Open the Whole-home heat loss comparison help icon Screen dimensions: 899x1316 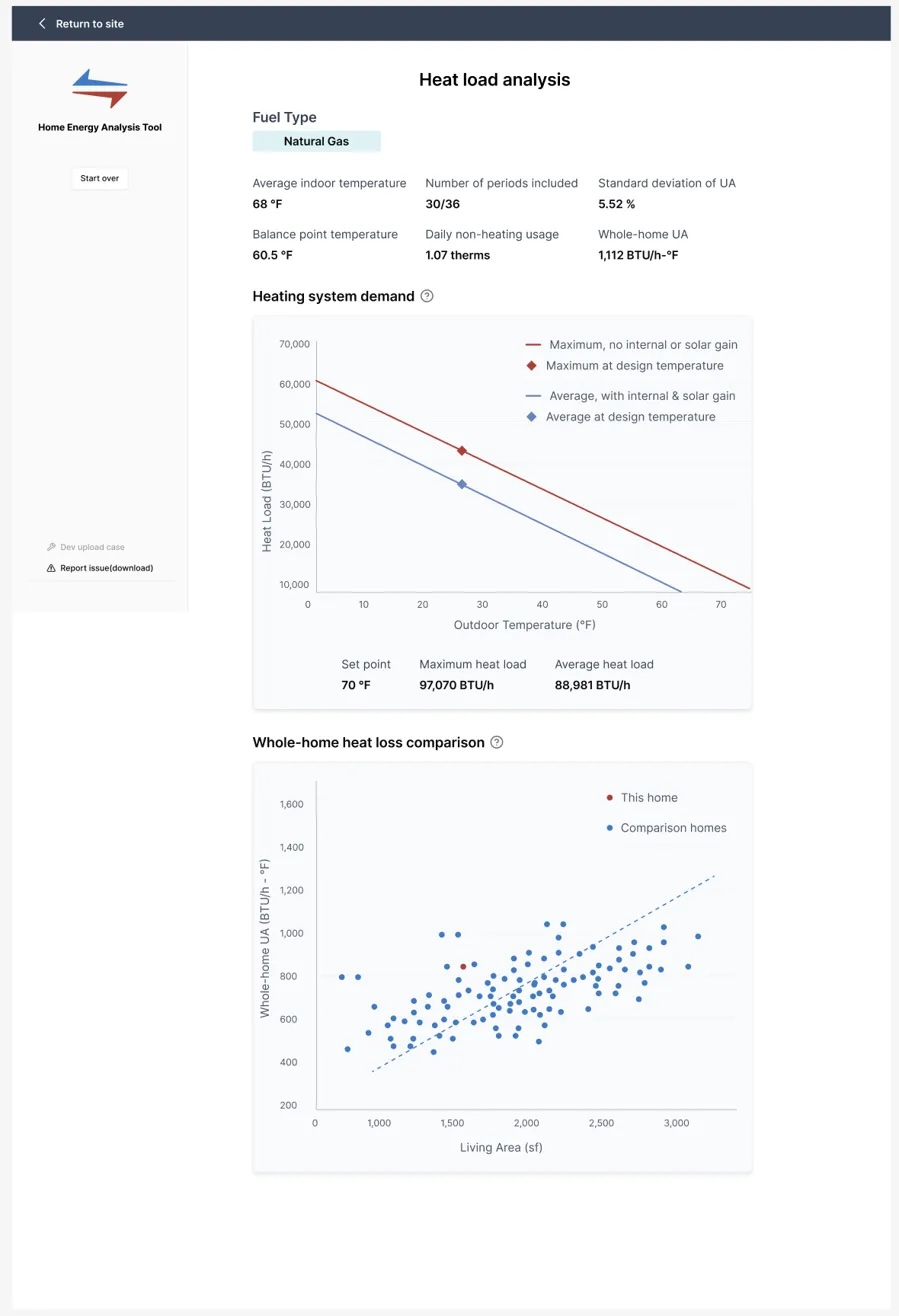pyautogui.click(x=495, y=742)
